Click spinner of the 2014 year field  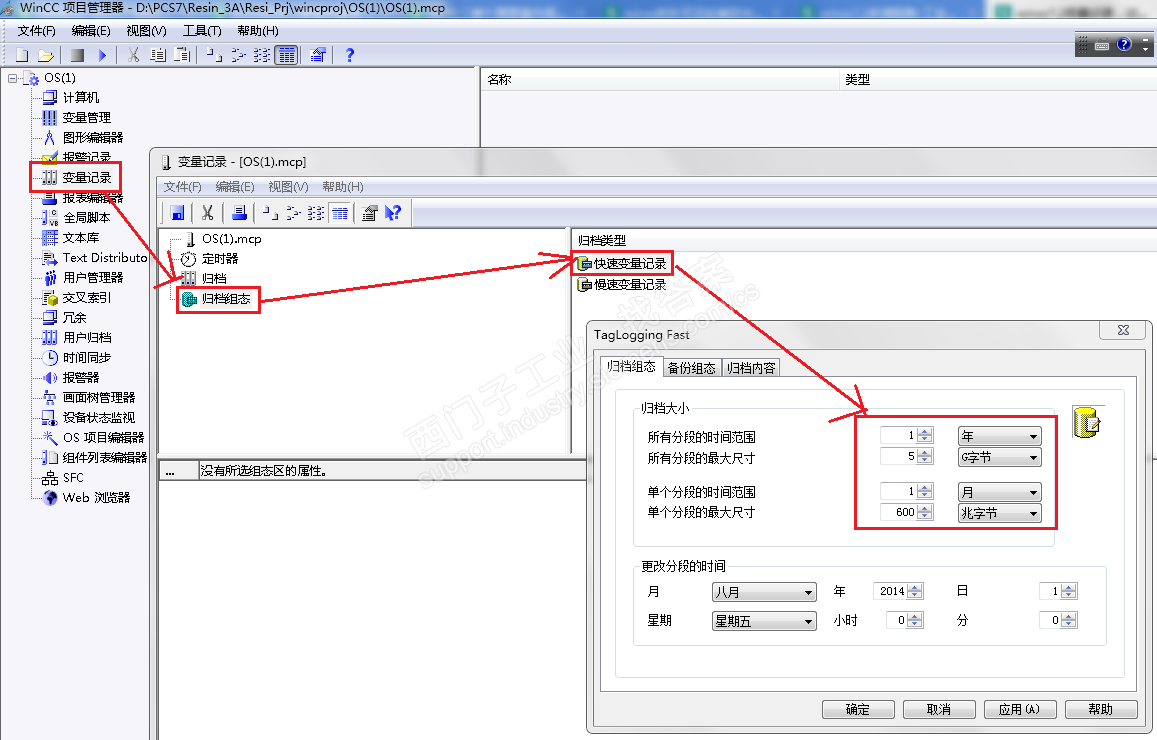[915, 591]
